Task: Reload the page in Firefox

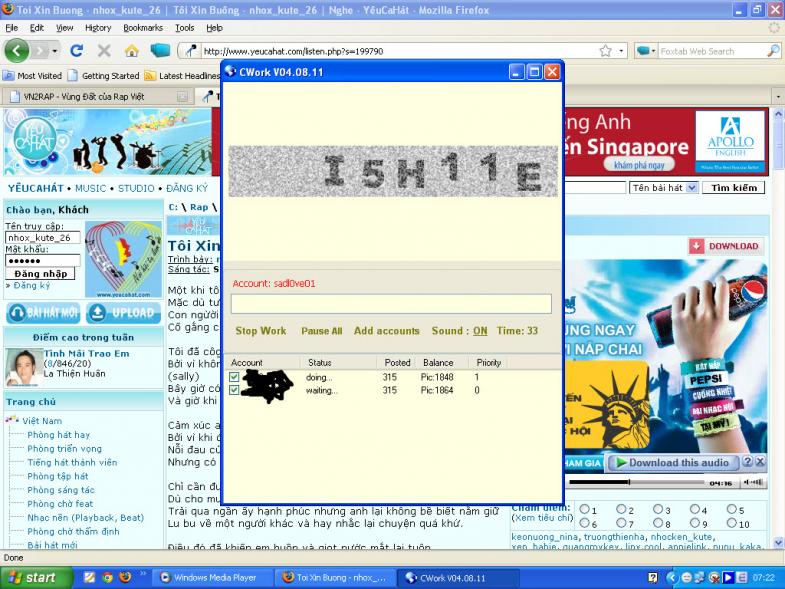Action: [x=76, y=51]
